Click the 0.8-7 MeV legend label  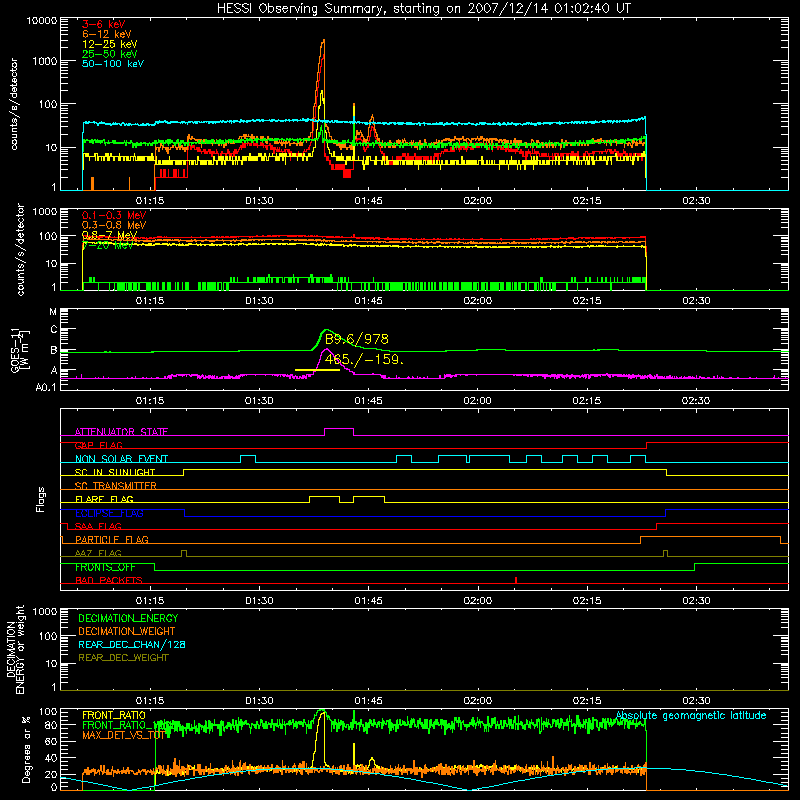[x=109, y=235]
